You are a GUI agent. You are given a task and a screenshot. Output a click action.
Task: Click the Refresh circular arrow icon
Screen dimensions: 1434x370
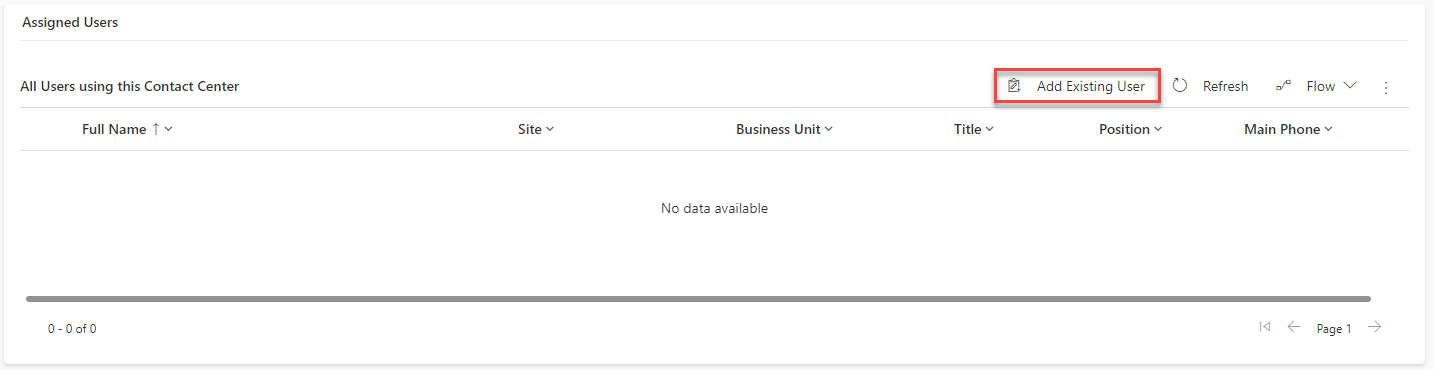click(x=1180, y=86)
